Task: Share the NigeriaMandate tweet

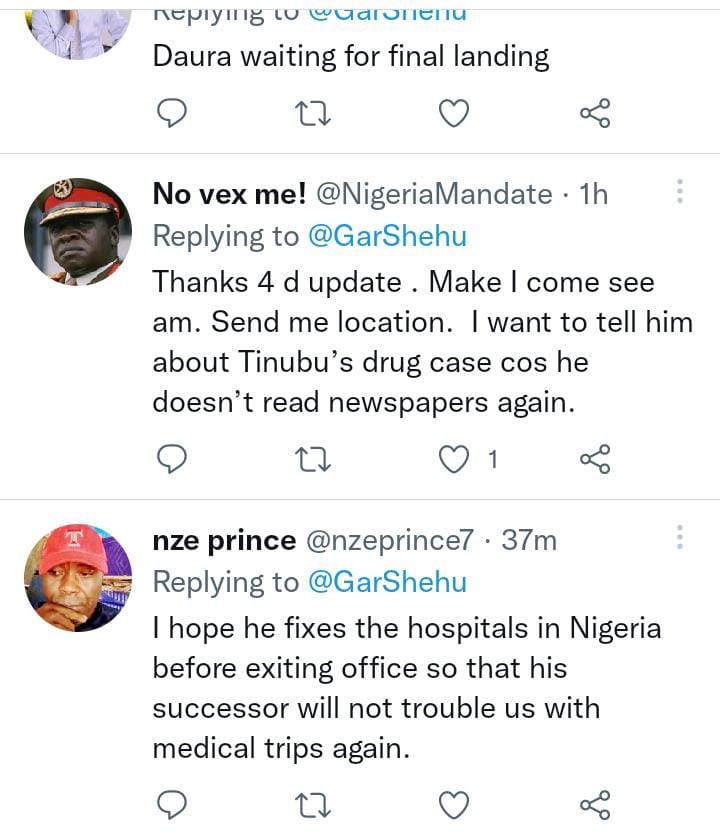Action: (x=595, y=459)
